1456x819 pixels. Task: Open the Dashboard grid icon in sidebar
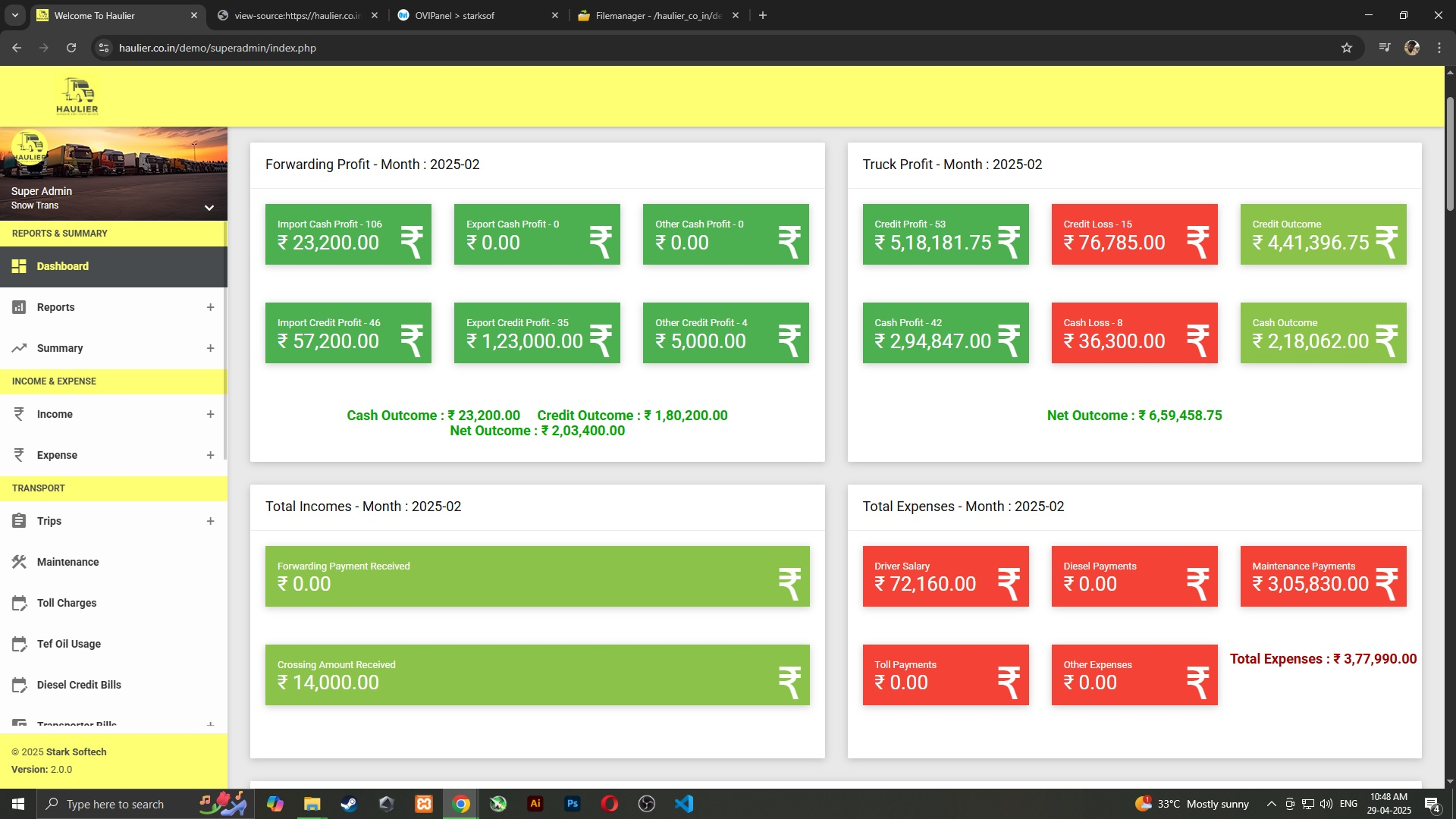(x=19, y=266)
